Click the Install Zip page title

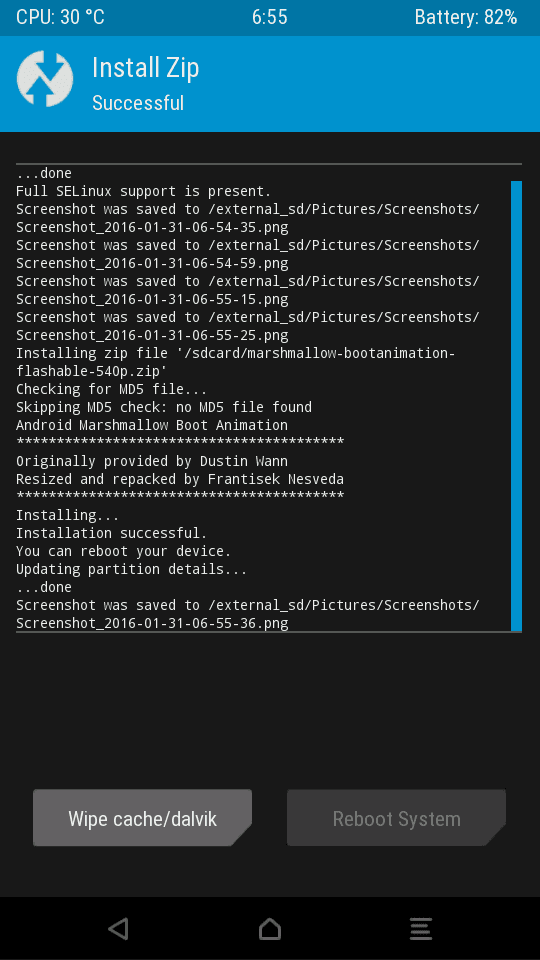(x=146, y=68)
